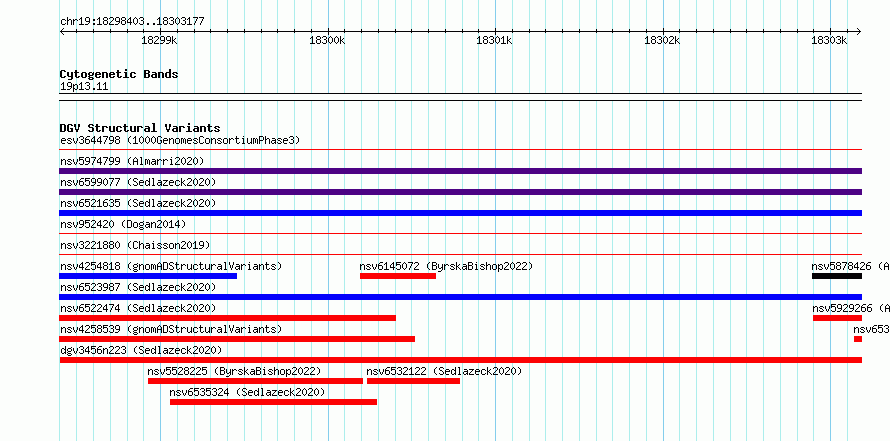Click the long red bar of dgv3456n223
This screenshot has height=441, width=890.
460,360
